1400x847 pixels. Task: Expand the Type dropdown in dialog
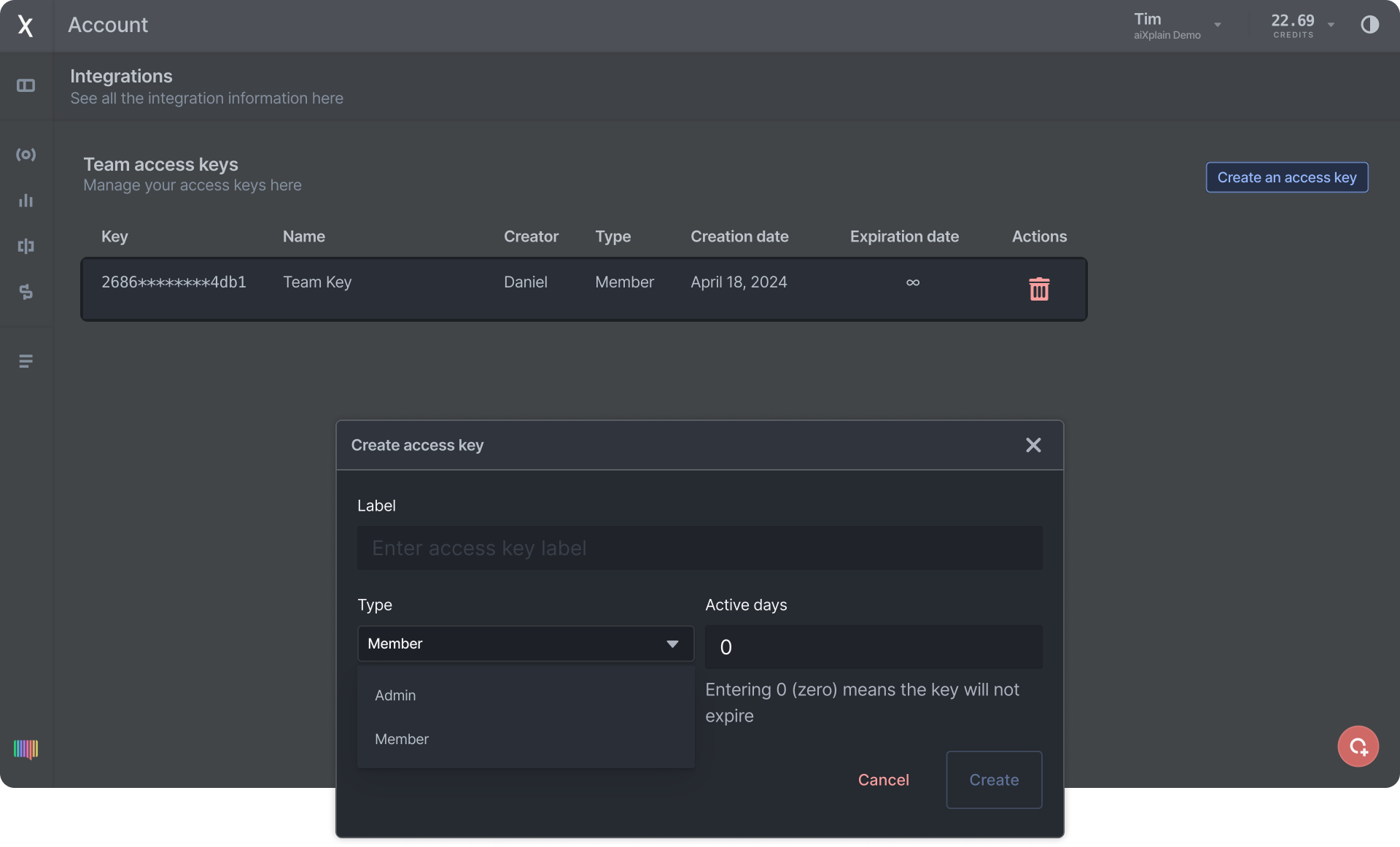(x=525, y=643)
